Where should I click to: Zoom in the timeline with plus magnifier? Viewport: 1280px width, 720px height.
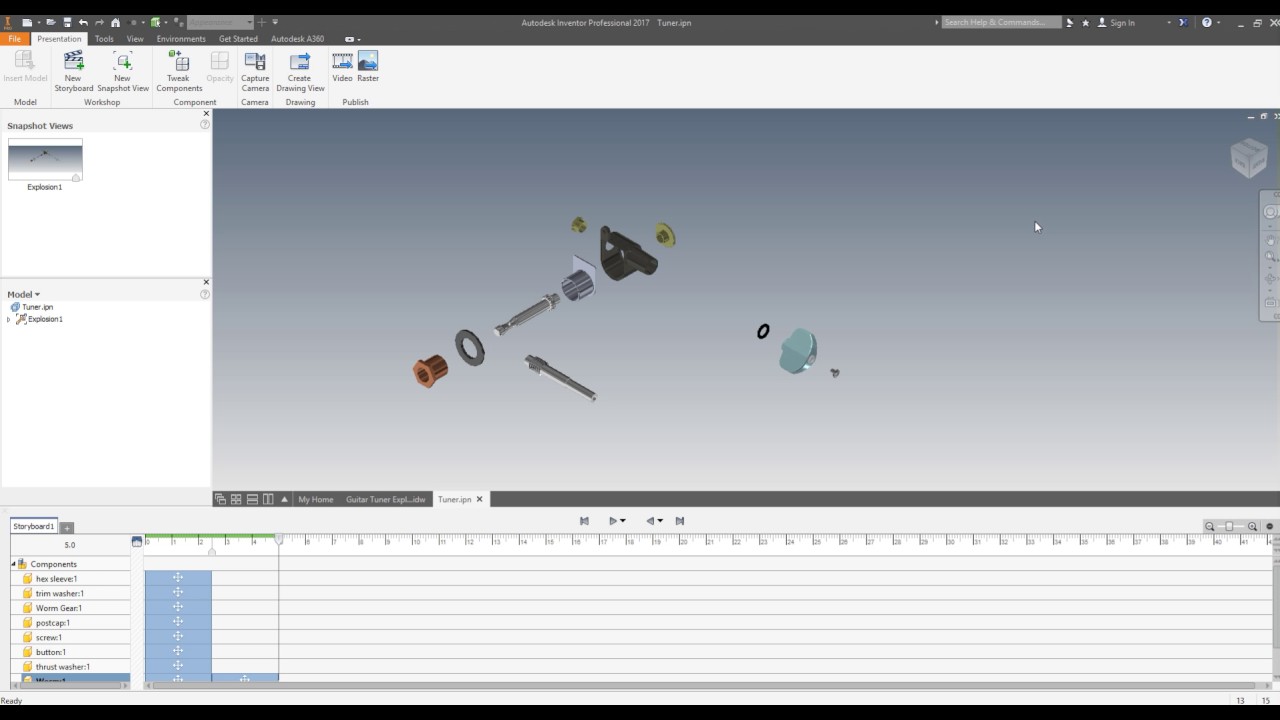tap(1252, 527)
